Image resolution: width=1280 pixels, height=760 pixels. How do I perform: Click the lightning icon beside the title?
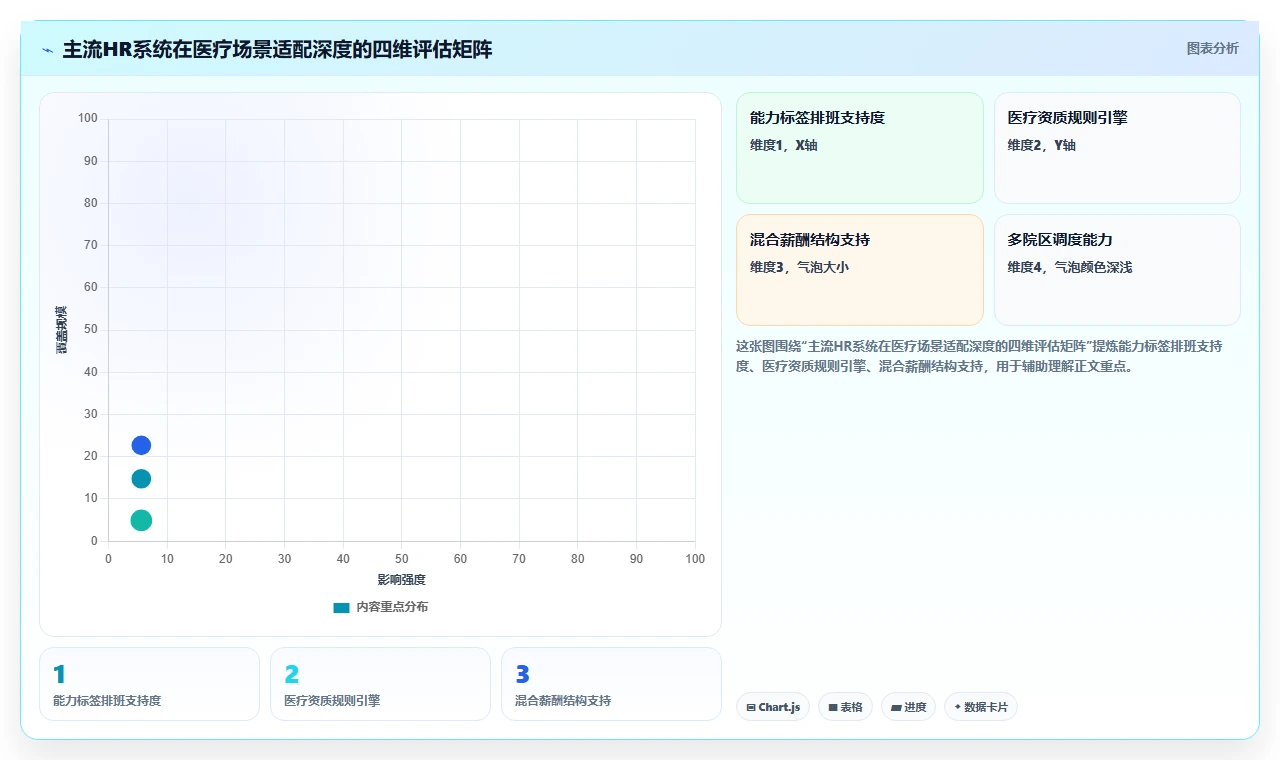point(48,50)
